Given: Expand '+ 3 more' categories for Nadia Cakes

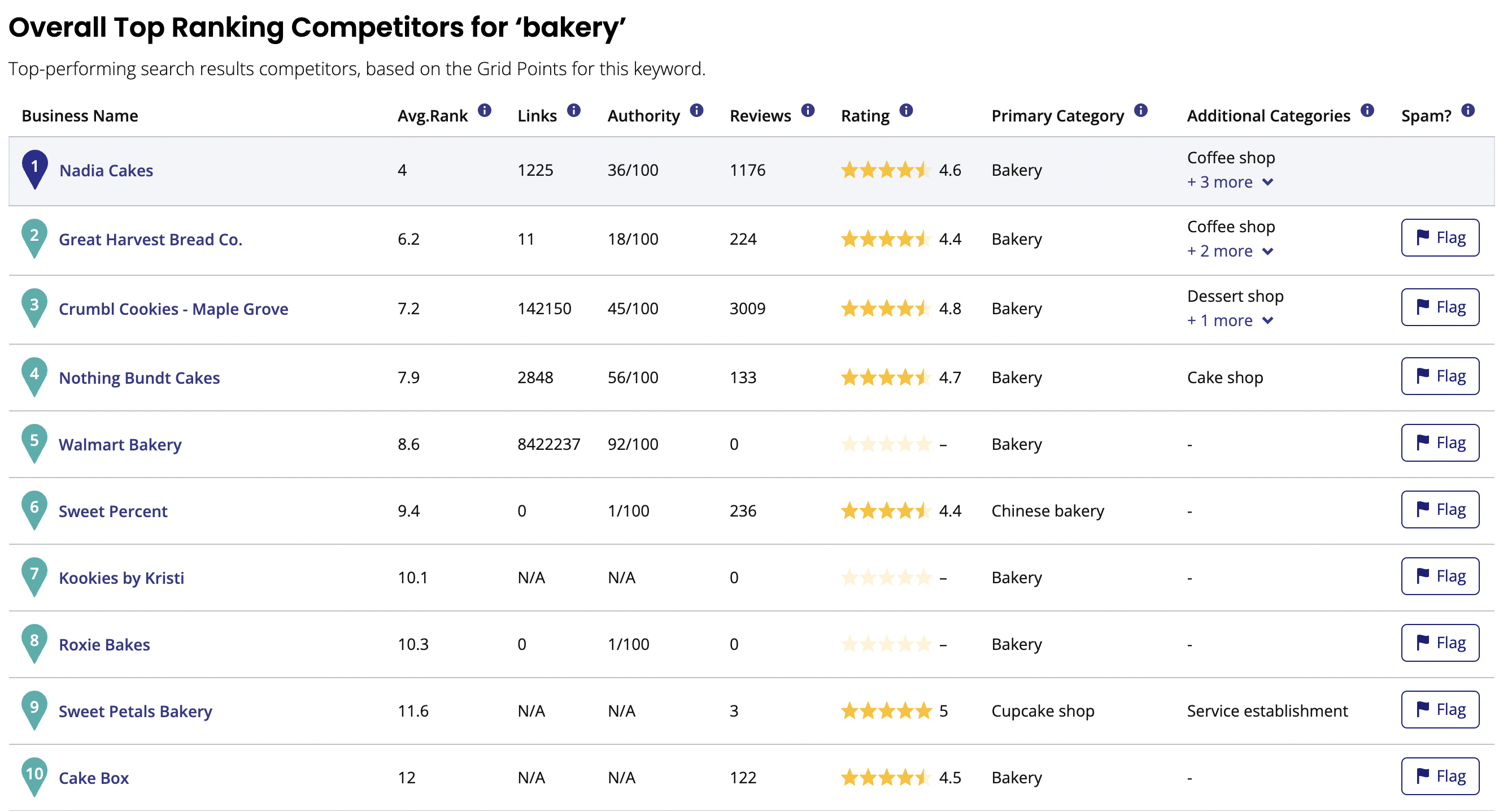Looking at the screenshot, I should click(x=1230, y=182).
